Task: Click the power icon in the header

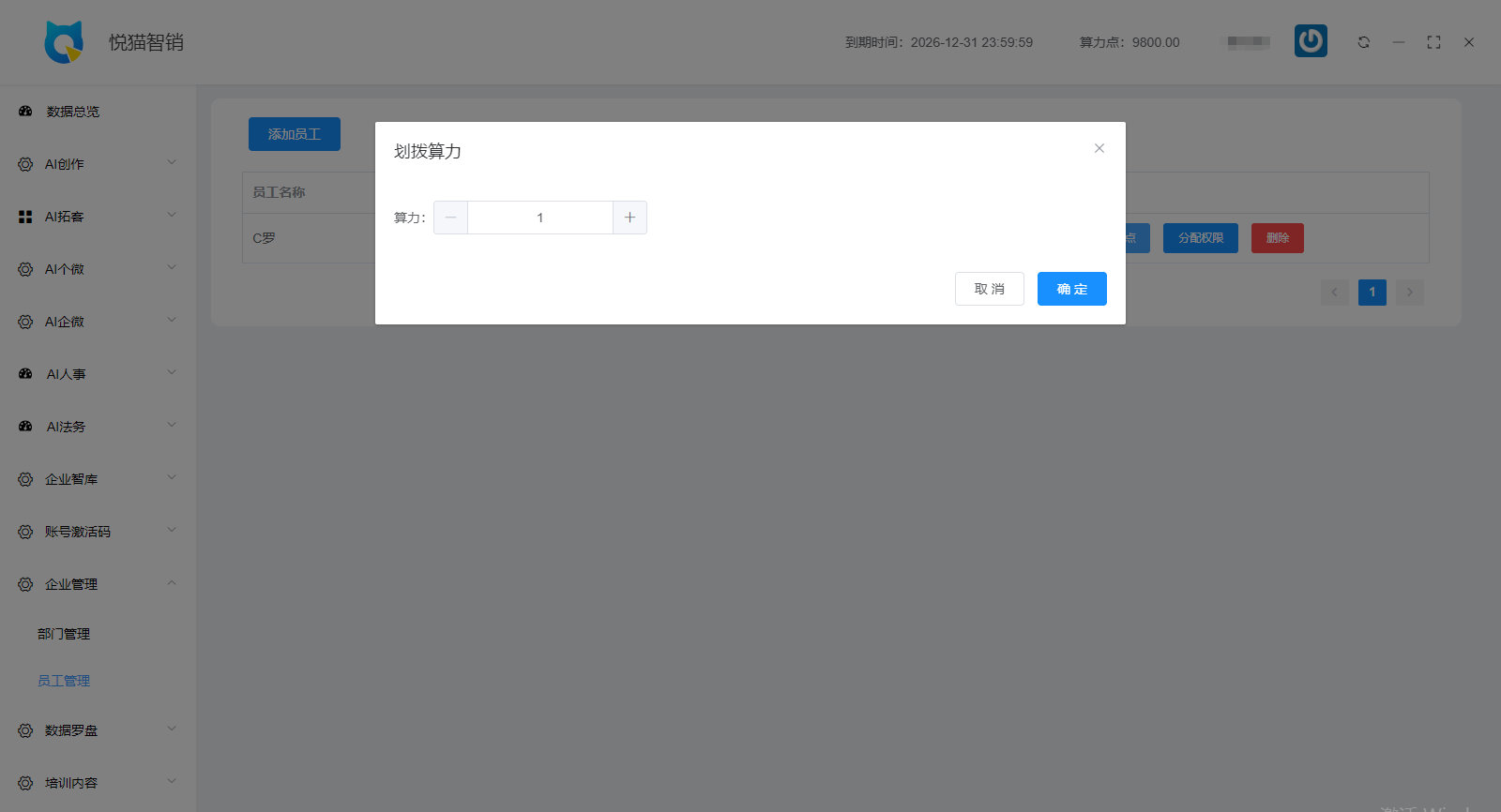Action: click(1311, 41)
